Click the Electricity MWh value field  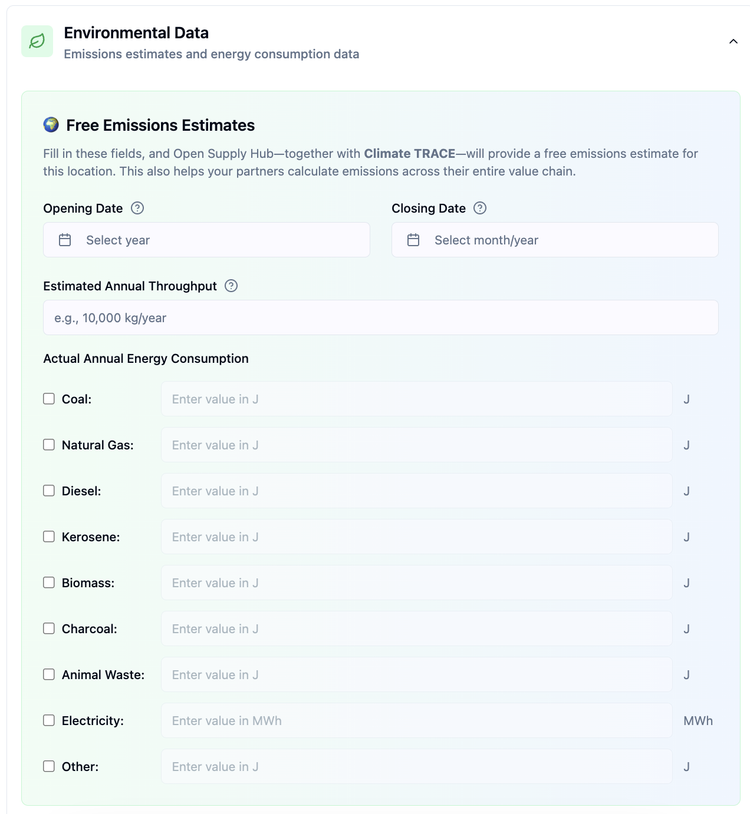(416, 721)
